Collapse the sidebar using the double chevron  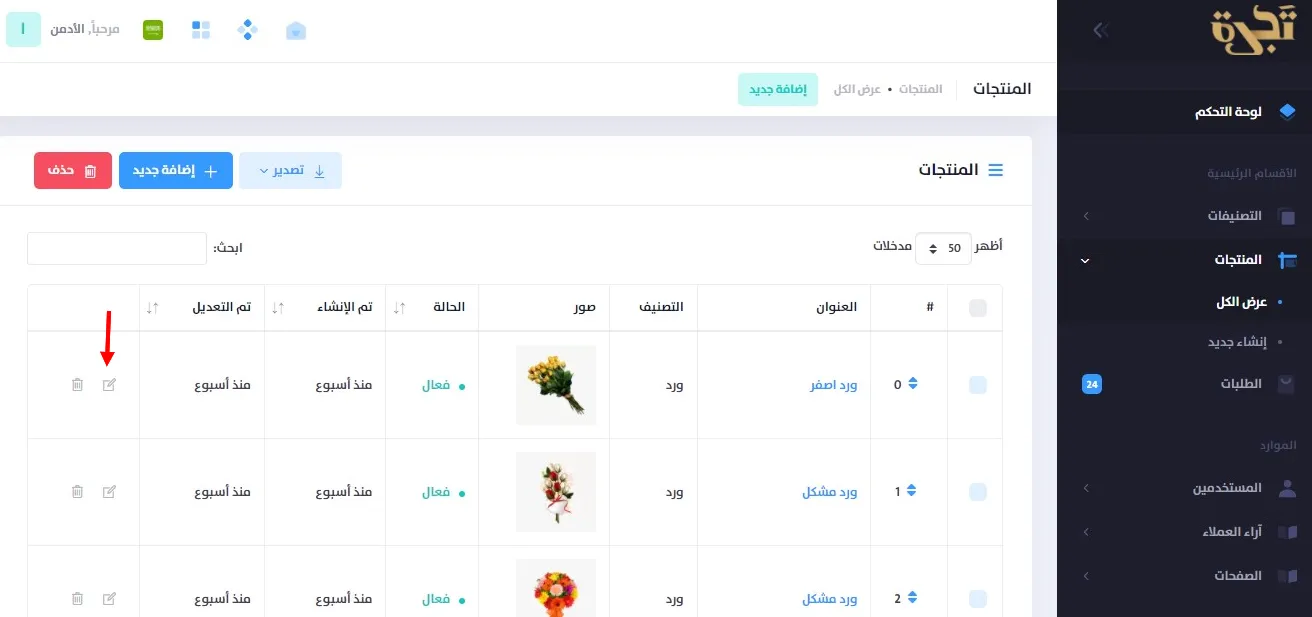coord(1101,30)
